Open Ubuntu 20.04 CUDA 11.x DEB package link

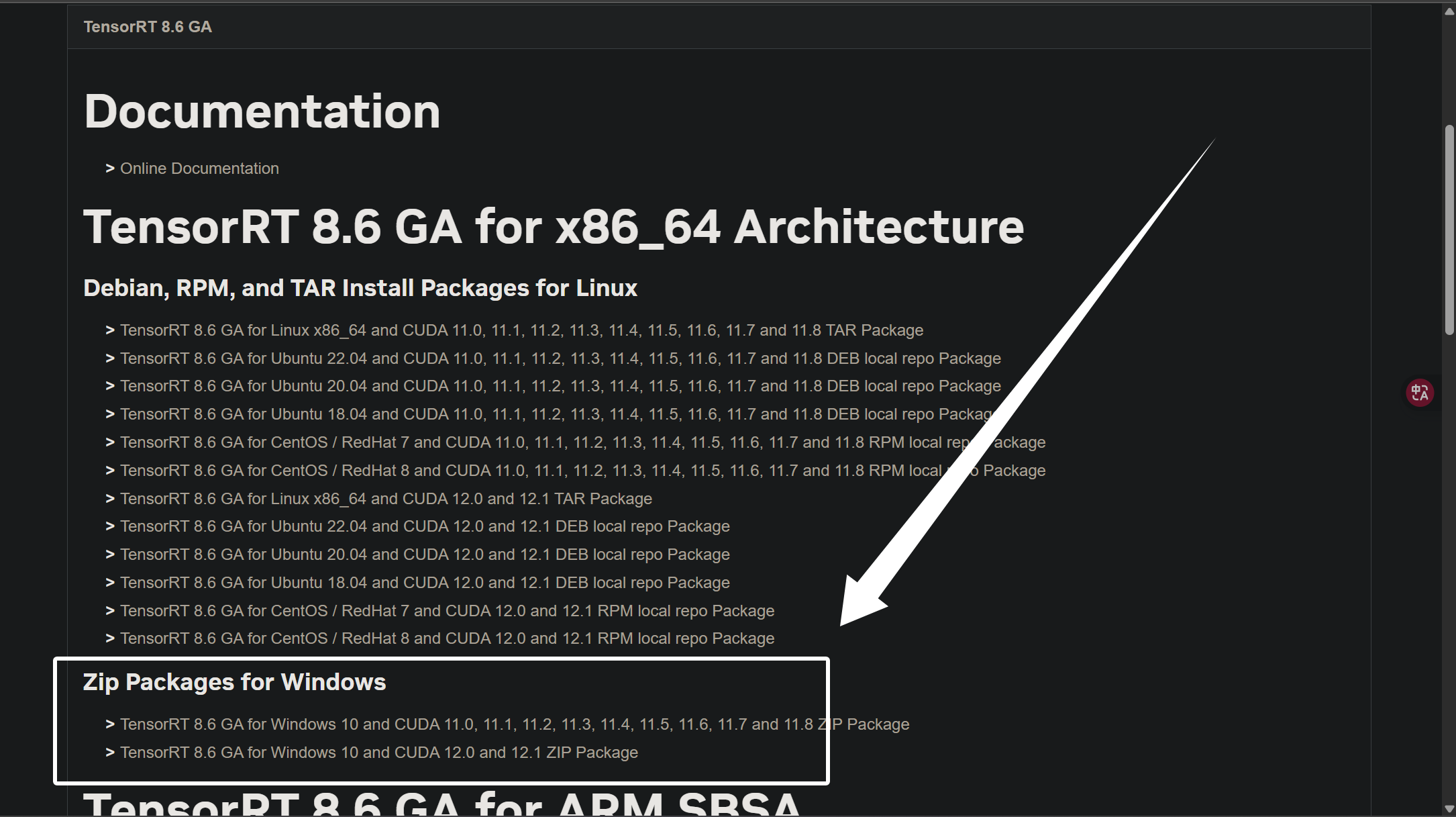click(560, 386)
